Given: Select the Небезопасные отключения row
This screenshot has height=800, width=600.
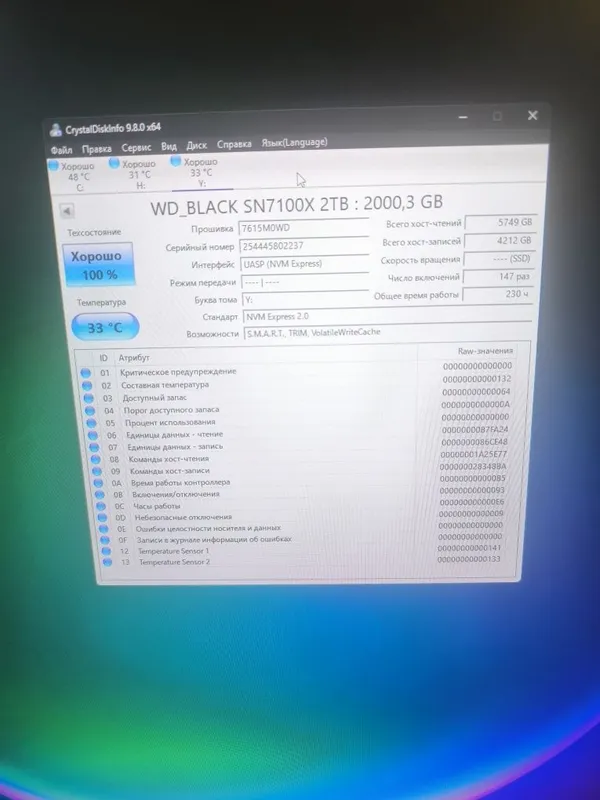Looking at the screenshot, I should (x=304, y=515).
